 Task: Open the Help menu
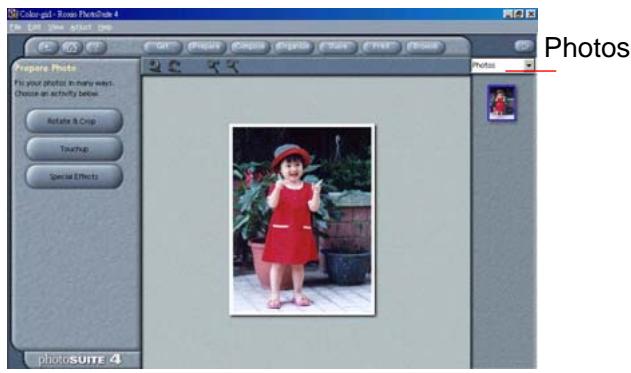(x=105, y=27)
